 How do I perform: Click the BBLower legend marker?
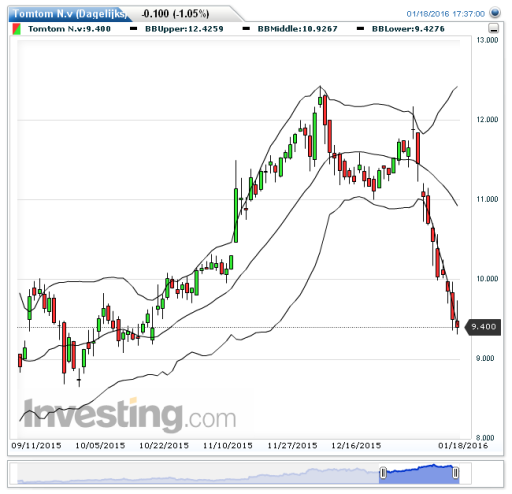pos(360,29)
